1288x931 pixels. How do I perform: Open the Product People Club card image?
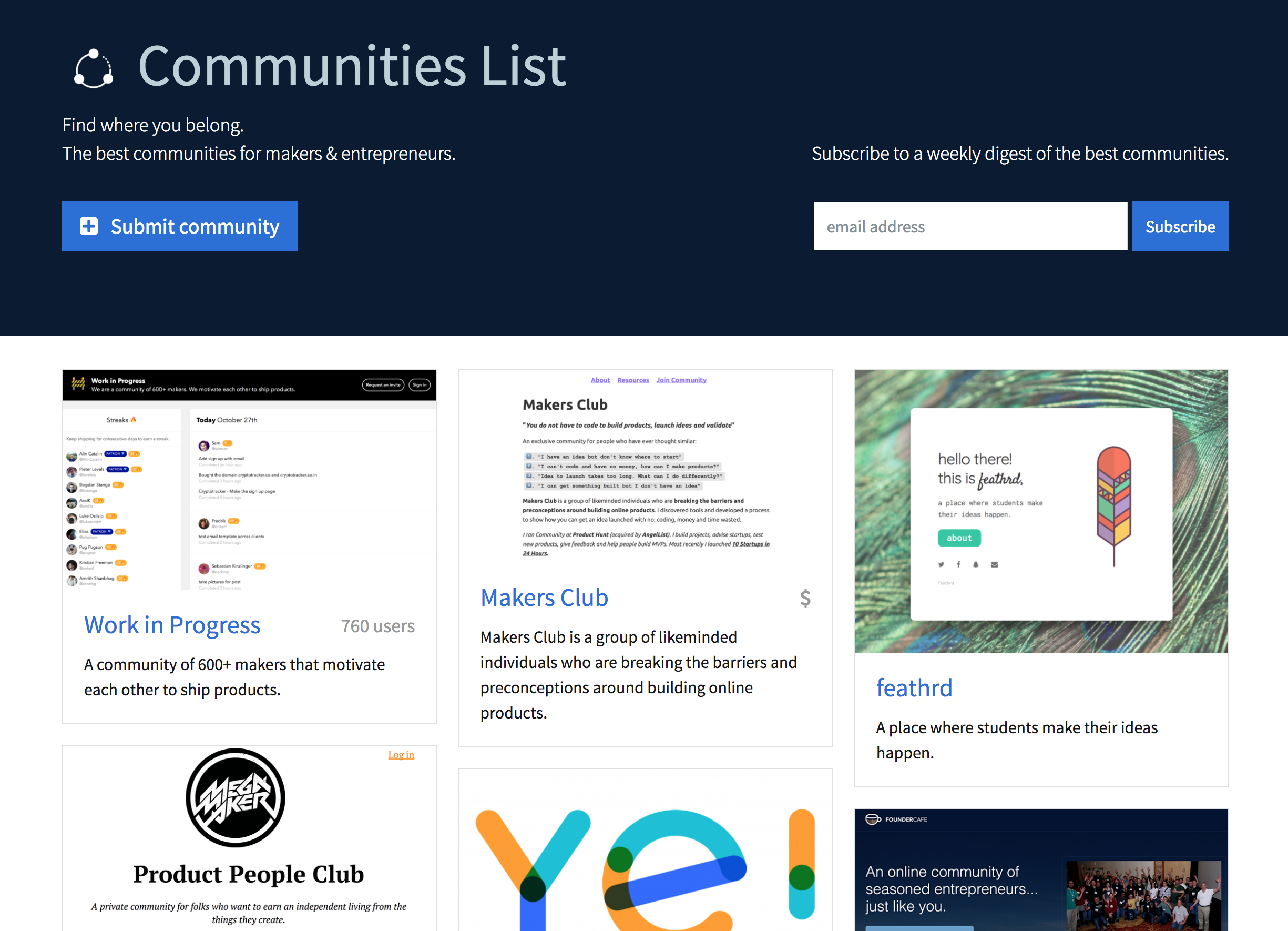click(x=250, y=838)
